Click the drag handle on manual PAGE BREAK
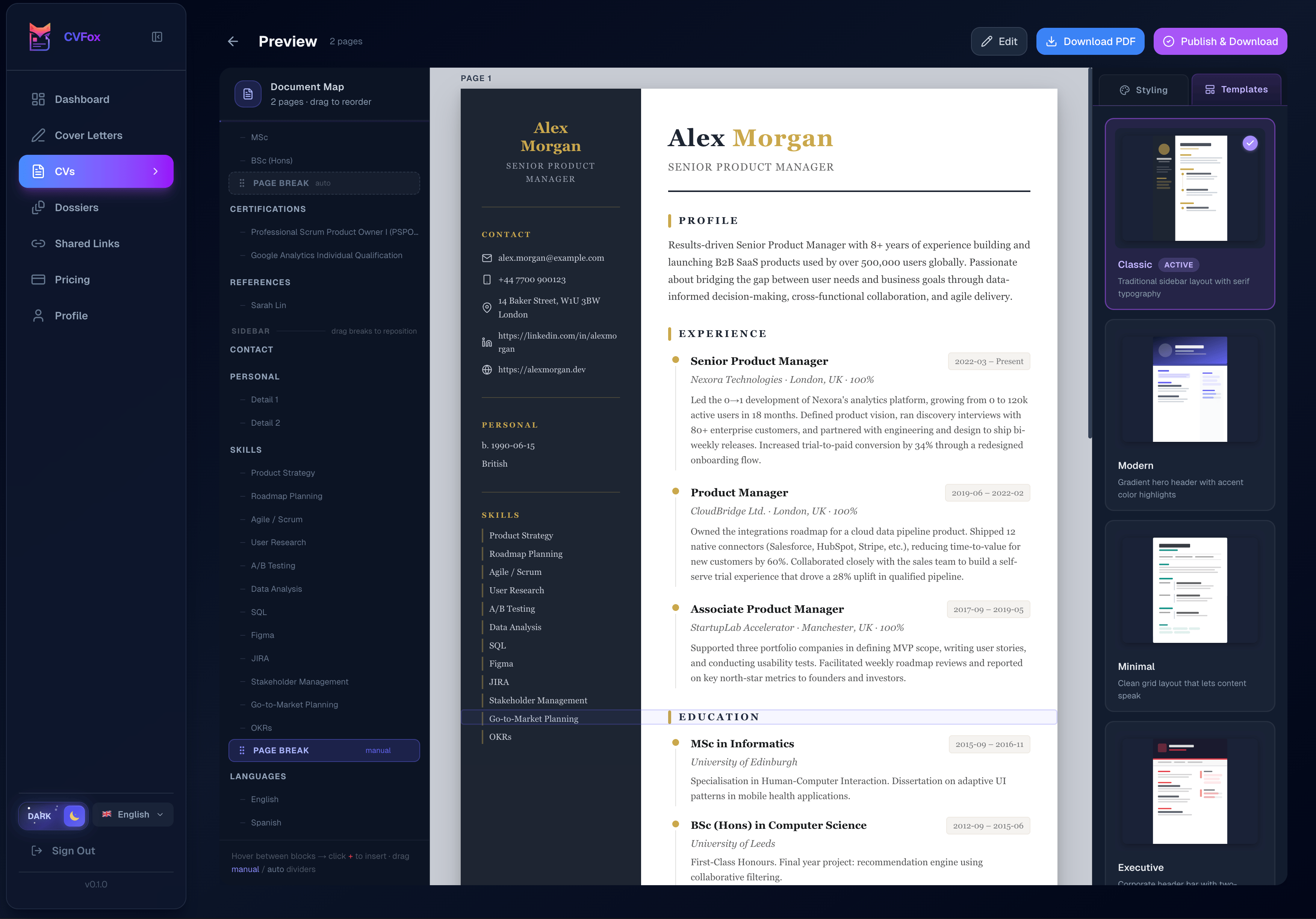This screenshot has height=919, width=1316. tap(241, 750)
